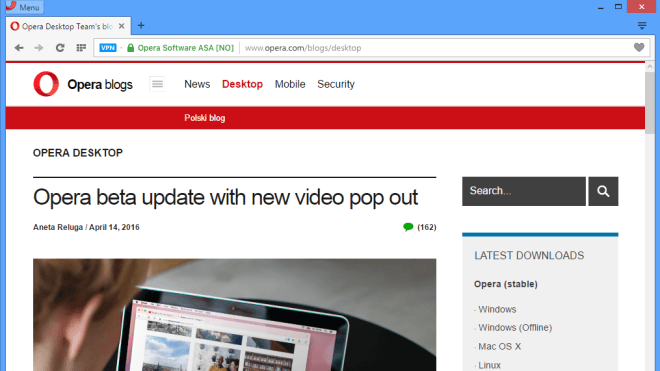This screenshot has width=660, height=371.
Task: Open Speed Dial grid icon
Action: coord(81,48)
